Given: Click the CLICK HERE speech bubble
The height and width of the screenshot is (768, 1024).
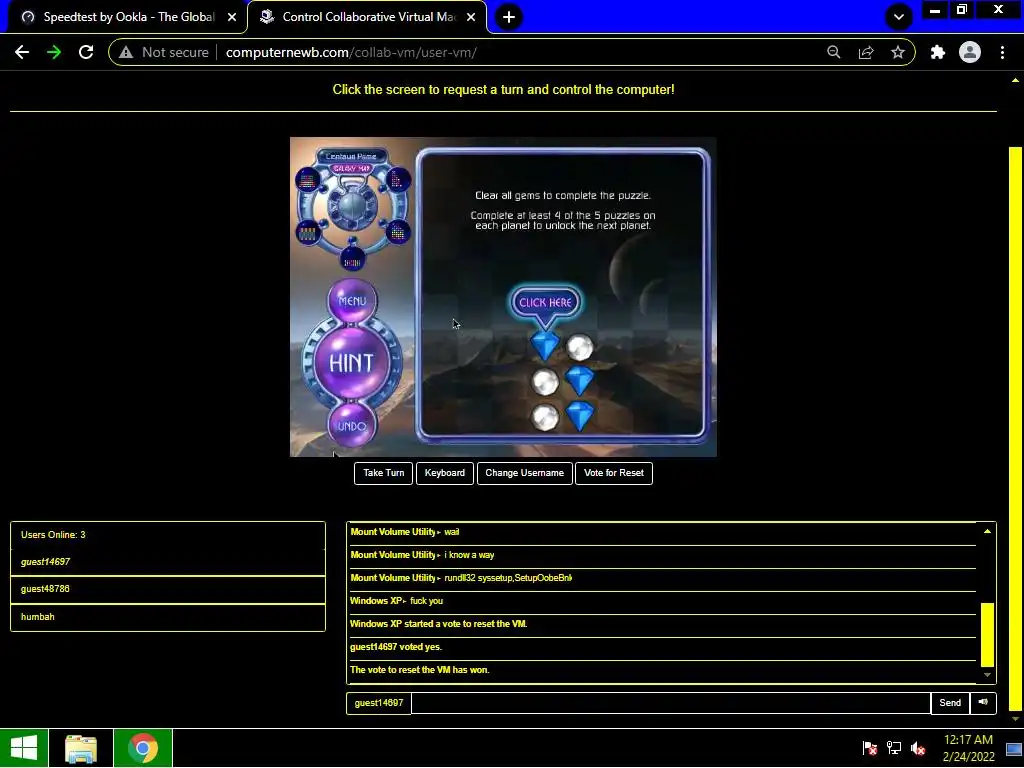Looking at the screenshot, I should coord(545,302).
